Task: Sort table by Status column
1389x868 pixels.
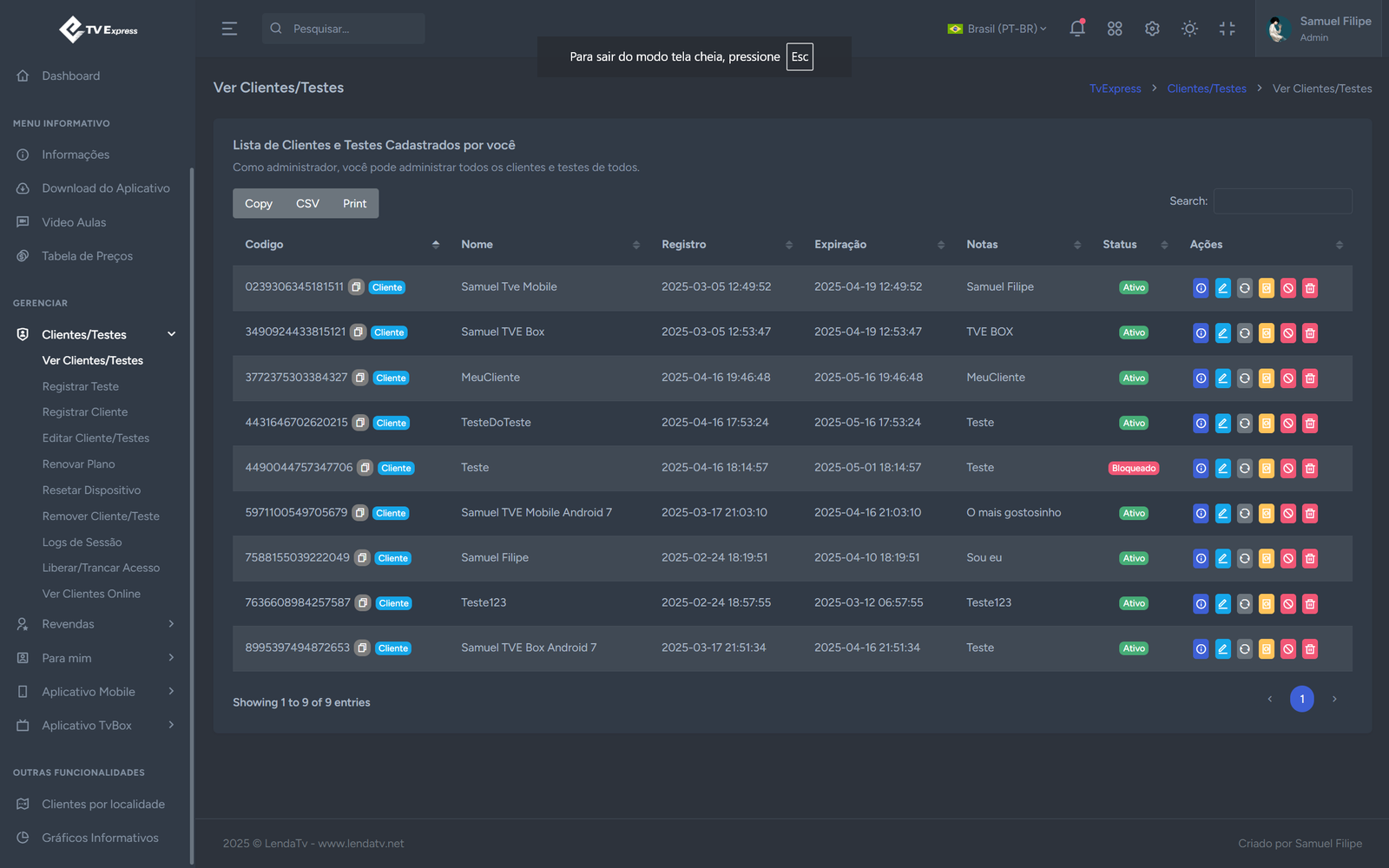Action: 1134,245
